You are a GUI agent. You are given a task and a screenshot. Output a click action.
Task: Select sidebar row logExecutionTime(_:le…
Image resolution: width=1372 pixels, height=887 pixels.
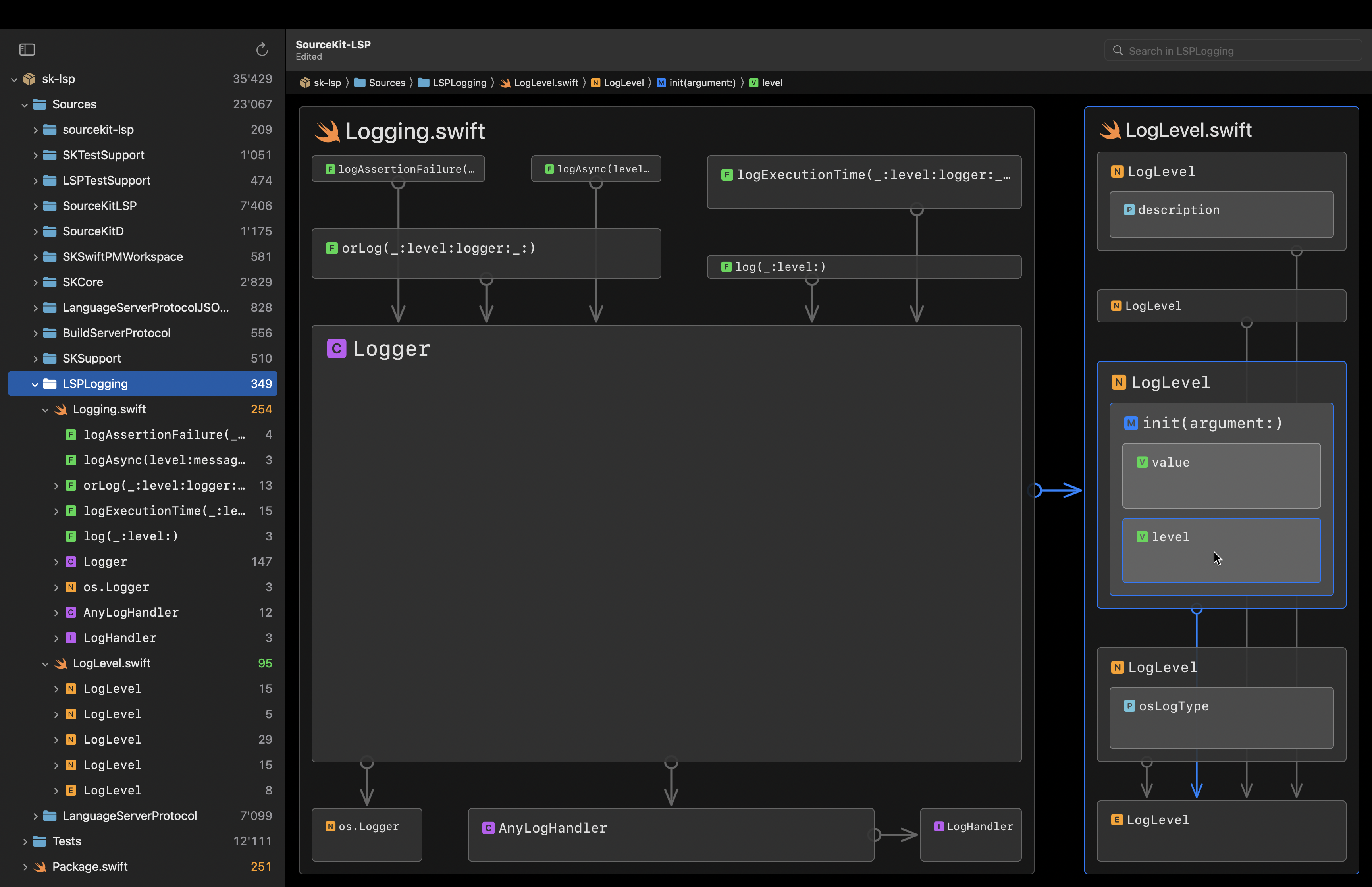click(143, 511)
